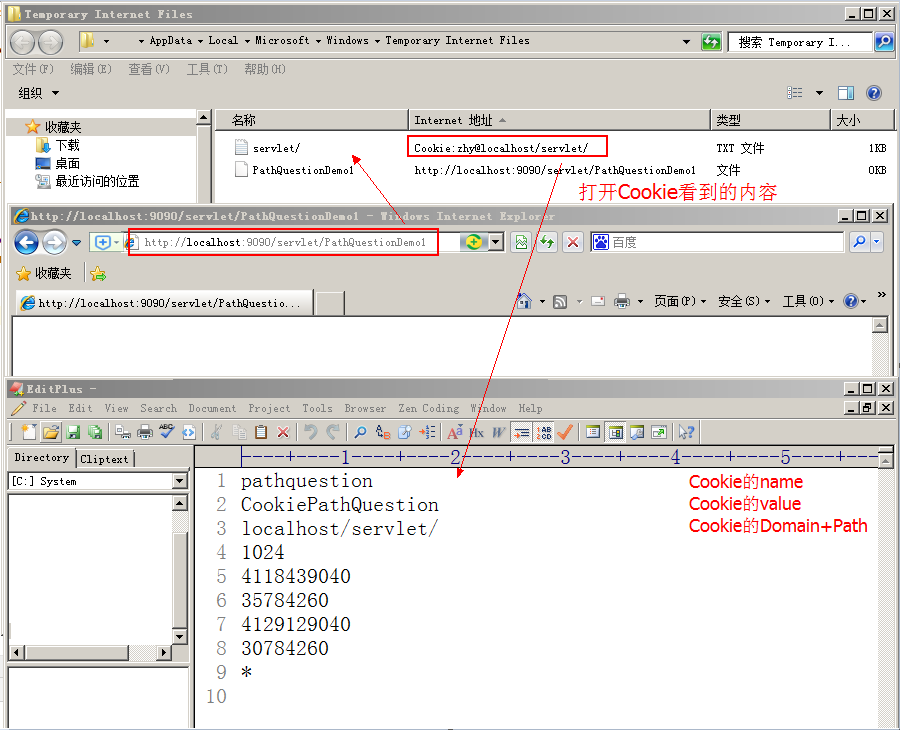This screenshot has width=900, height=730.
Task: Click the orange checkmark icon in EditPlus
Action: click(565, 432)
